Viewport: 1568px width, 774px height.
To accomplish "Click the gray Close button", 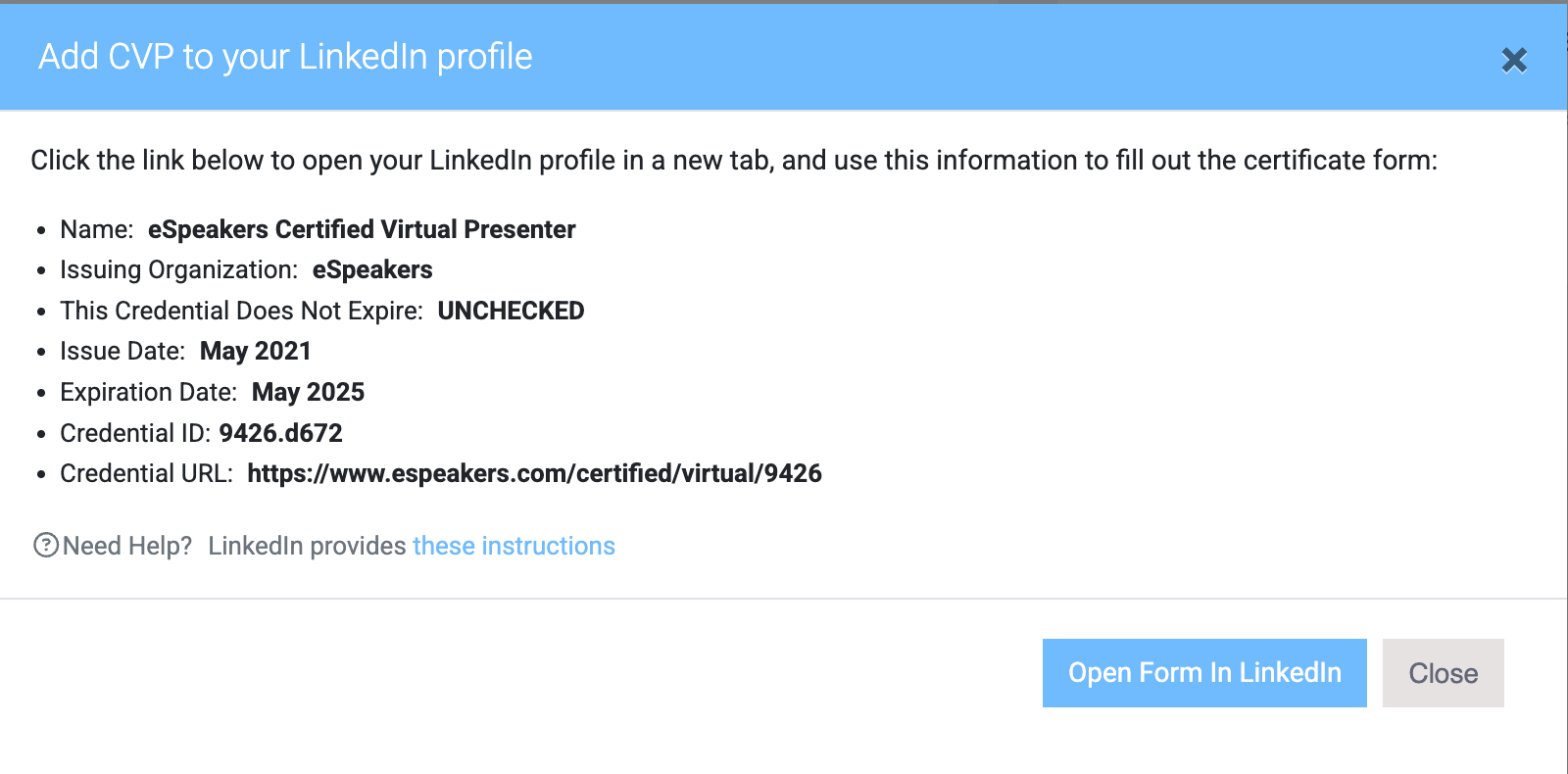I will pyautogui.click(x=1443, y=673).
